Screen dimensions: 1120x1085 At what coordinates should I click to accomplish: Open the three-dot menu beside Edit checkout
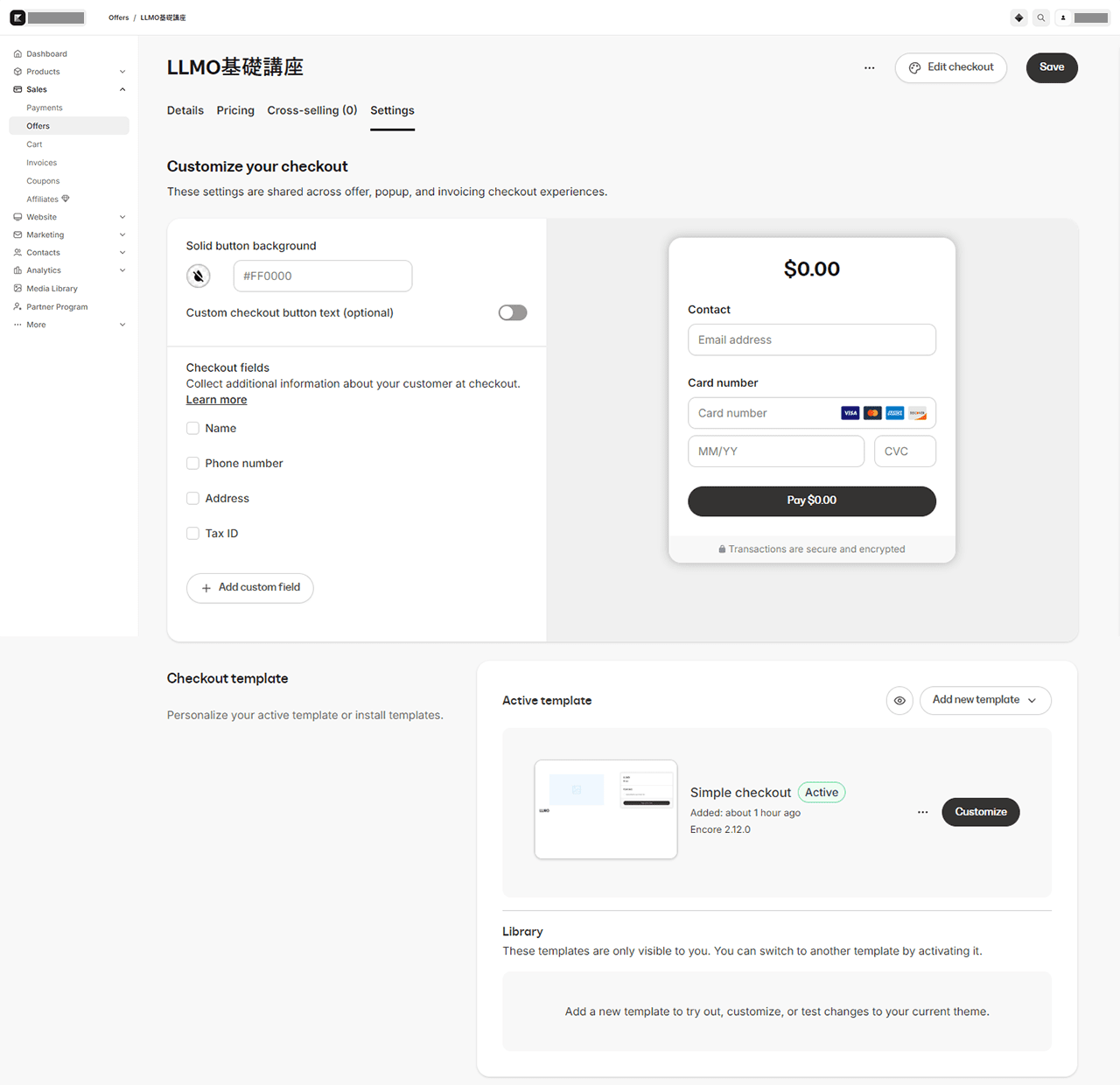point(869,67)
